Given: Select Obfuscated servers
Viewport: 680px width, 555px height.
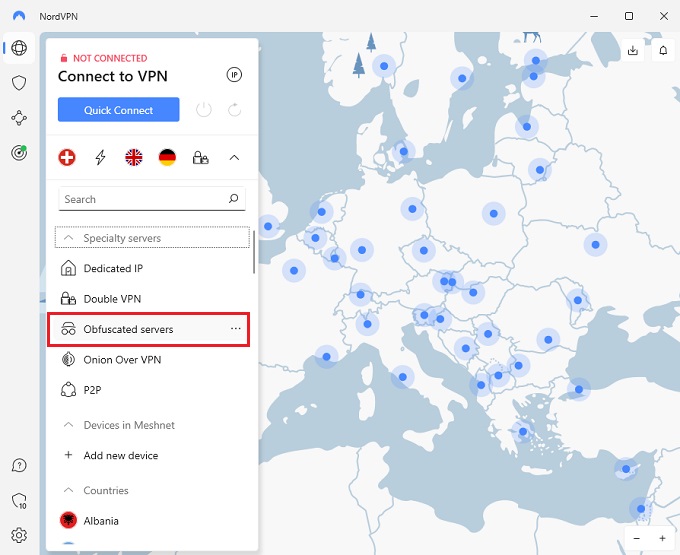Looking at the screenshot, I should click(x=148, y=330).
